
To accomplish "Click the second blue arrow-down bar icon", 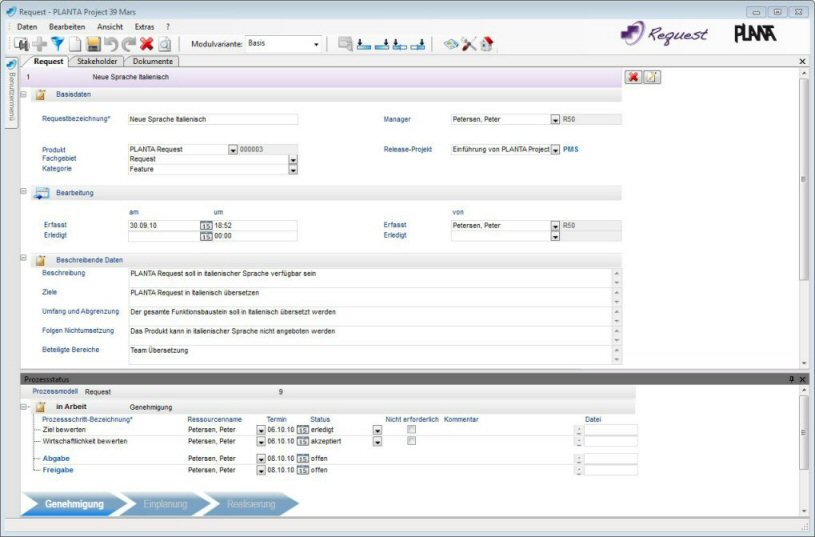I will (382, 44).
